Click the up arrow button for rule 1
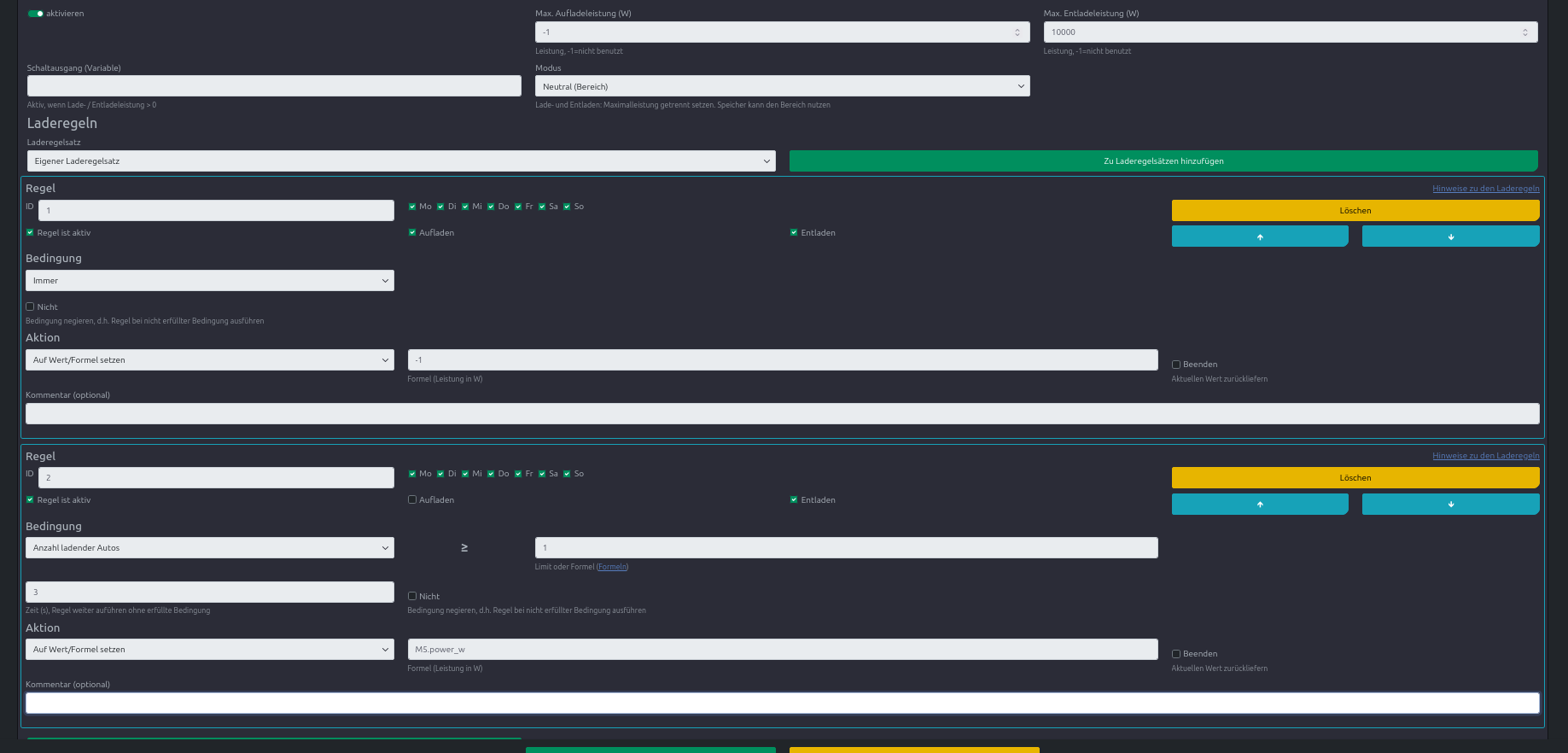Viewport: 1568px width, 753px height. tap(1259, 236)
